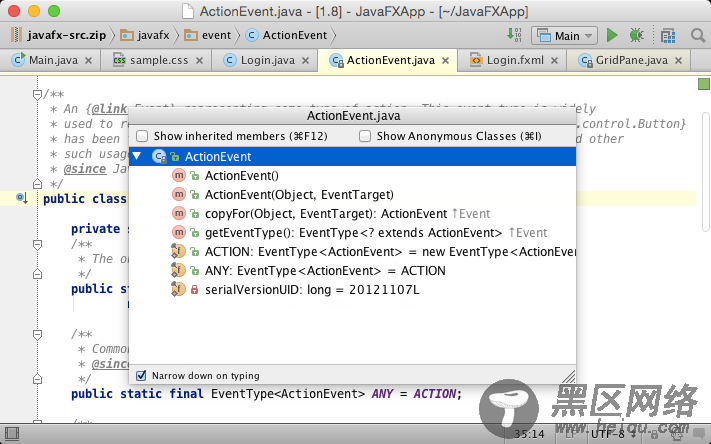Run the Main configuration with green play icon

coord(612,35)
